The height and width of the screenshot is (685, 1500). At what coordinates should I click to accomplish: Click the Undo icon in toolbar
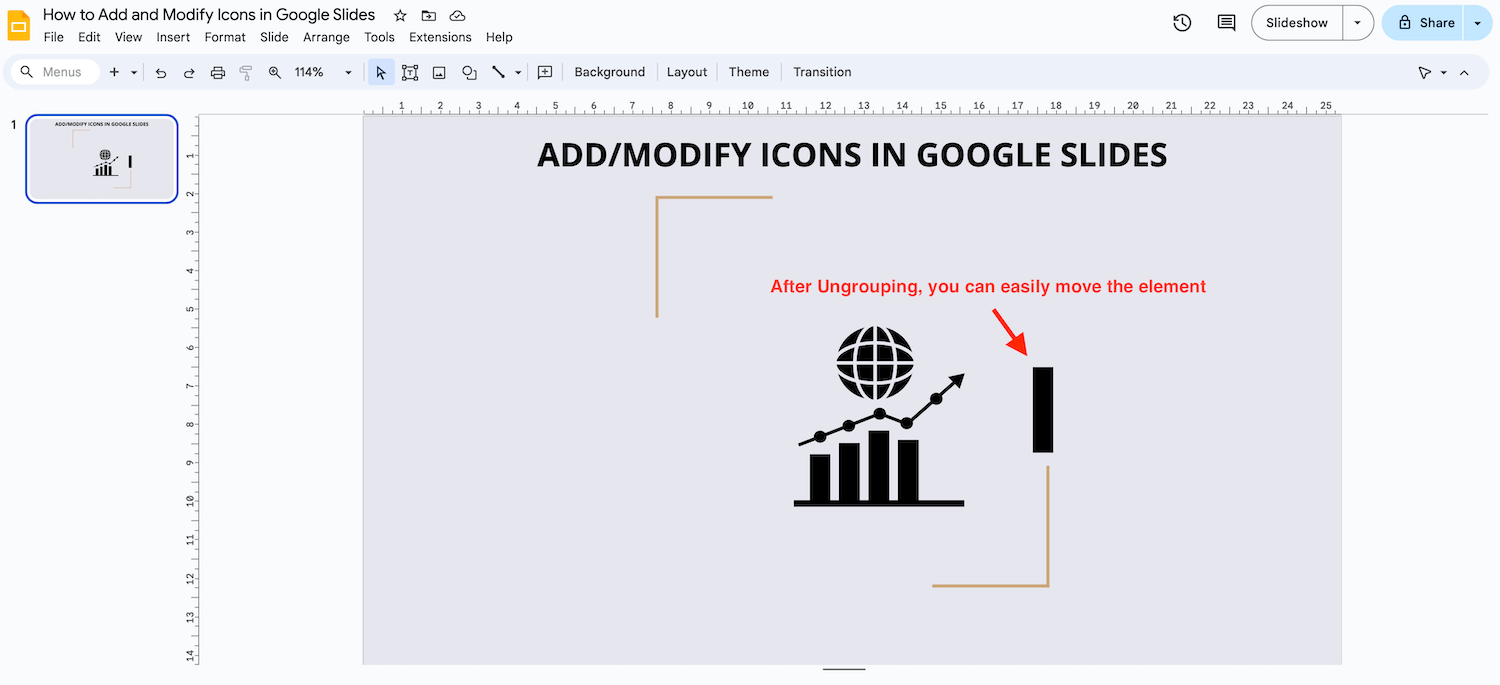(x=161, y=73)
